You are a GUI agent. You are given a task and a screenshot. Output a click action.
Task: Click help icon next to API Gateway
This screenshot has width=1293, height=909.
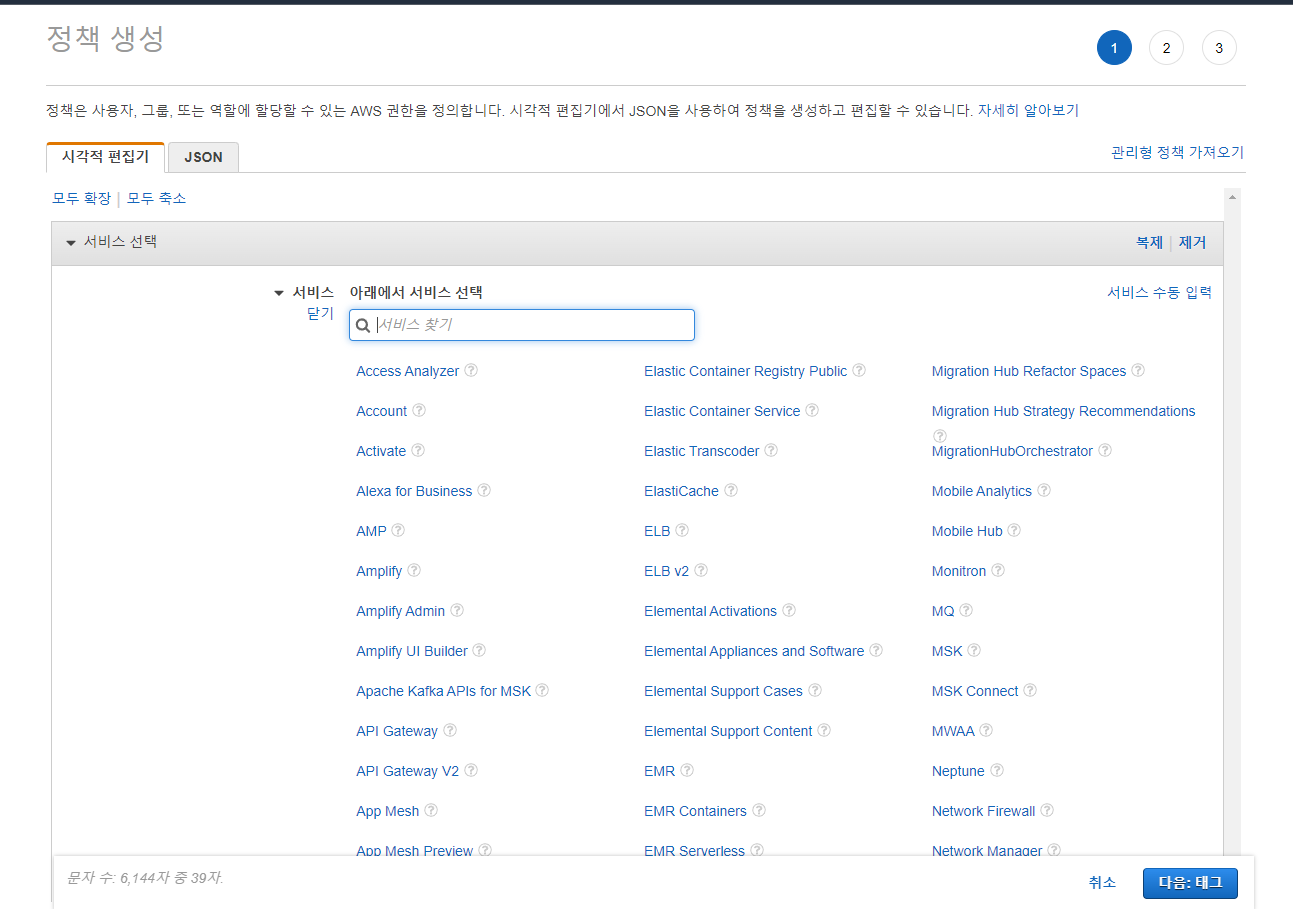450,730
